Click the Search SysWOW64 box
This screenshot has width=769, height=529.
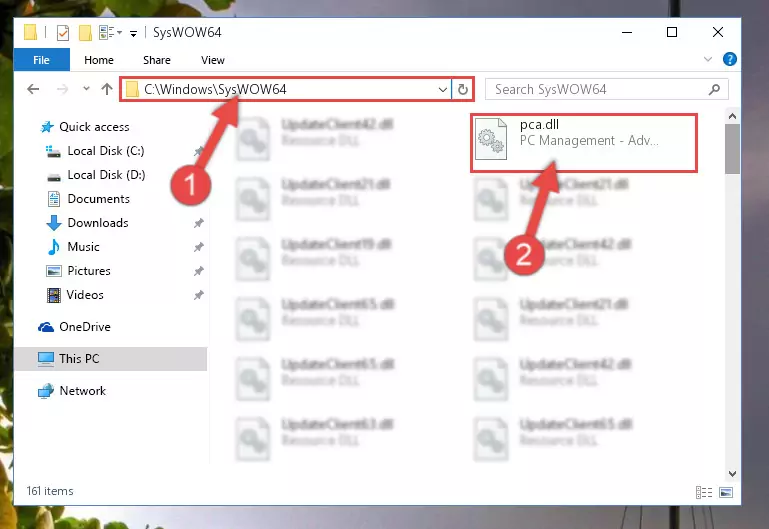point(606,89)
